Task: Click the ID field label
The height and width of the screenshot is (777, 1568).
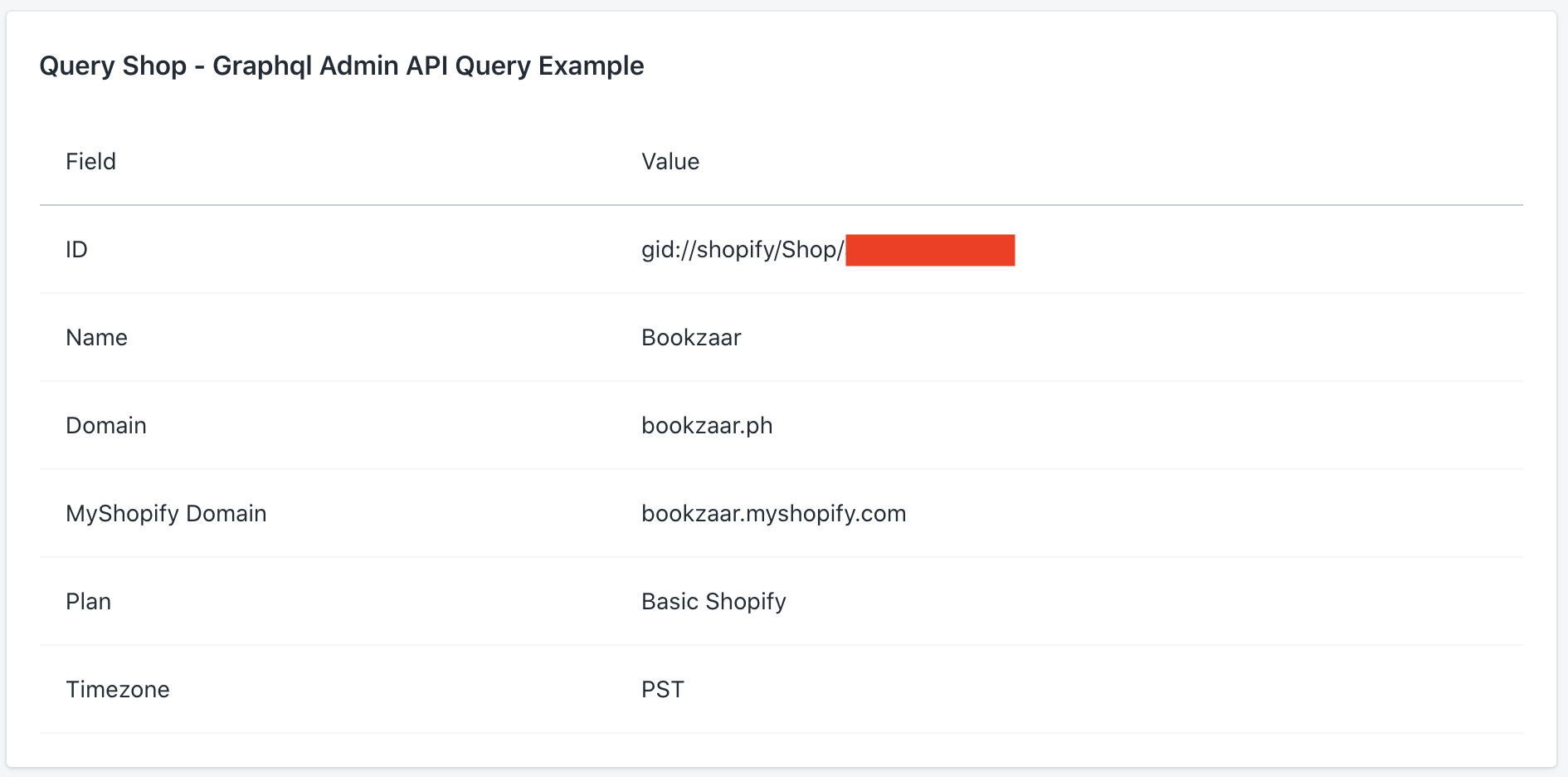Action: [76, 249]
